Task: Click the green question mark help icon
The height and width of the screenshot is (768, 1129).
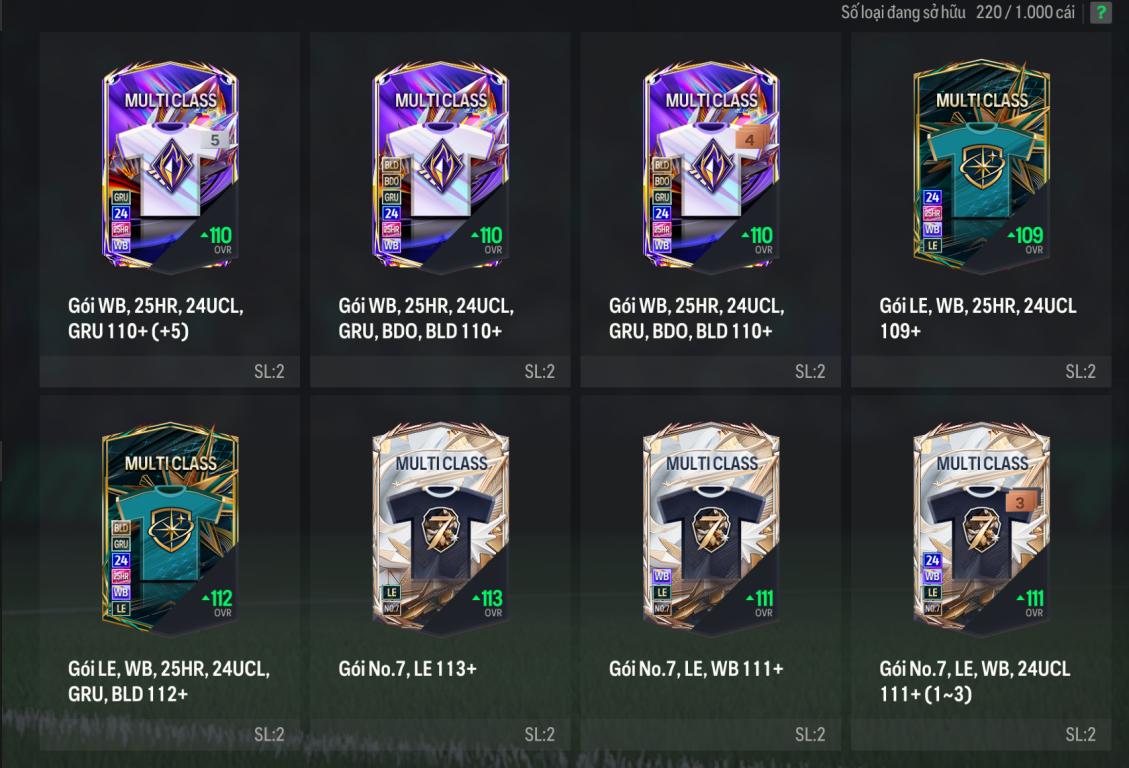Action: click(1100, 12)
